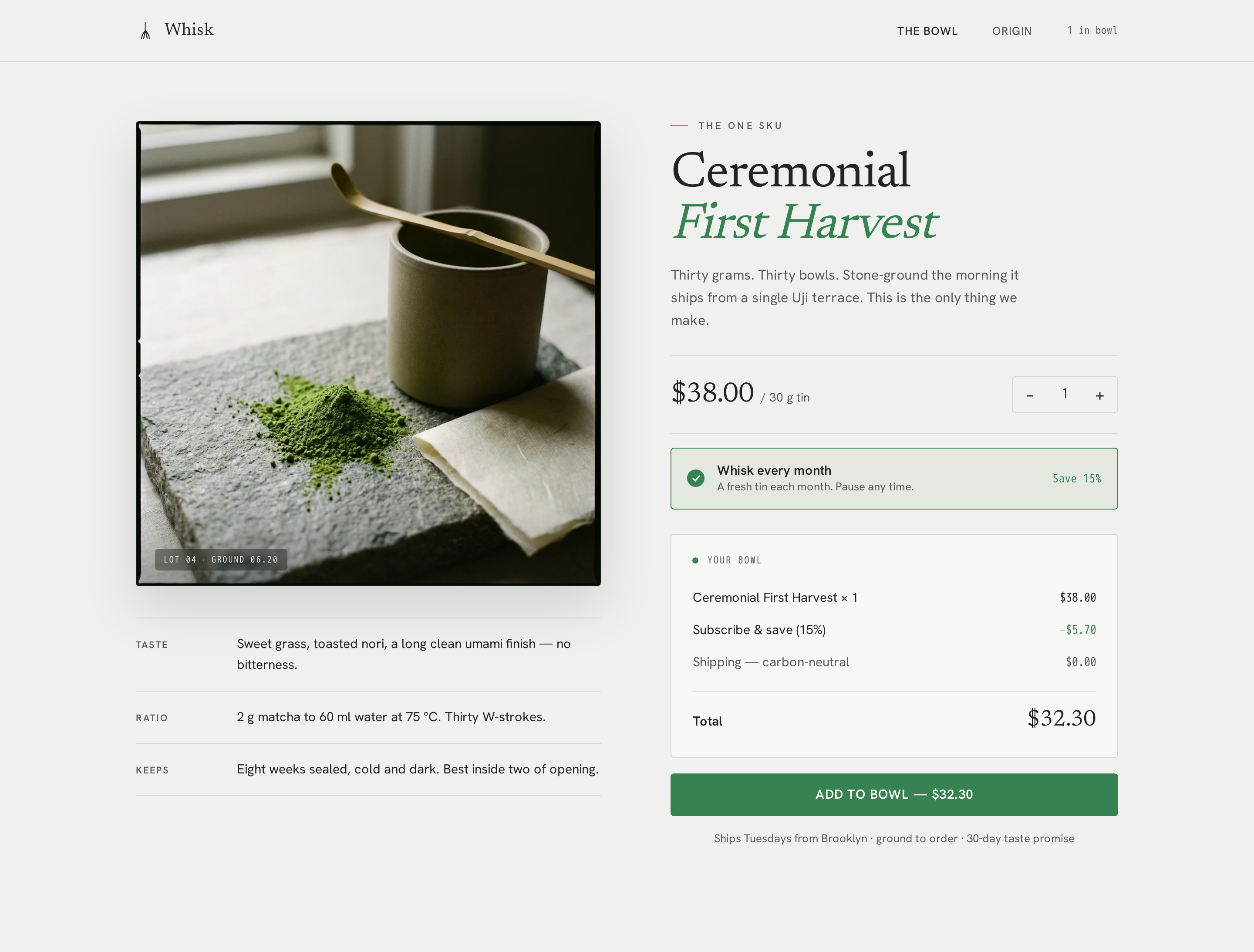Click the matcha product photo
This screenshot has width=1254, height=952.
368,353
